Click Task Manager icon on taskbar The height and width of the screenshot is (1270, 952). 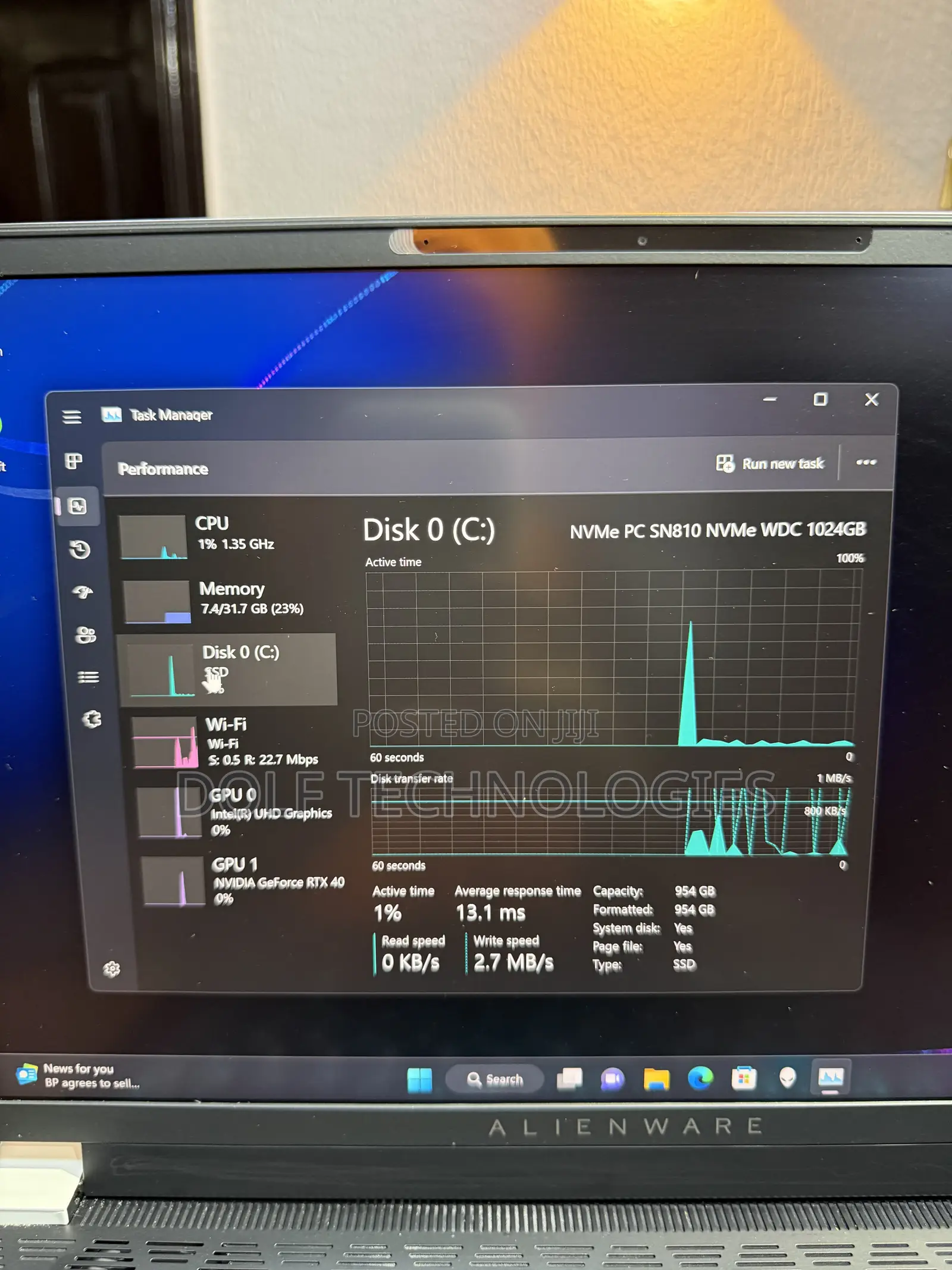tap(831, 1077)
